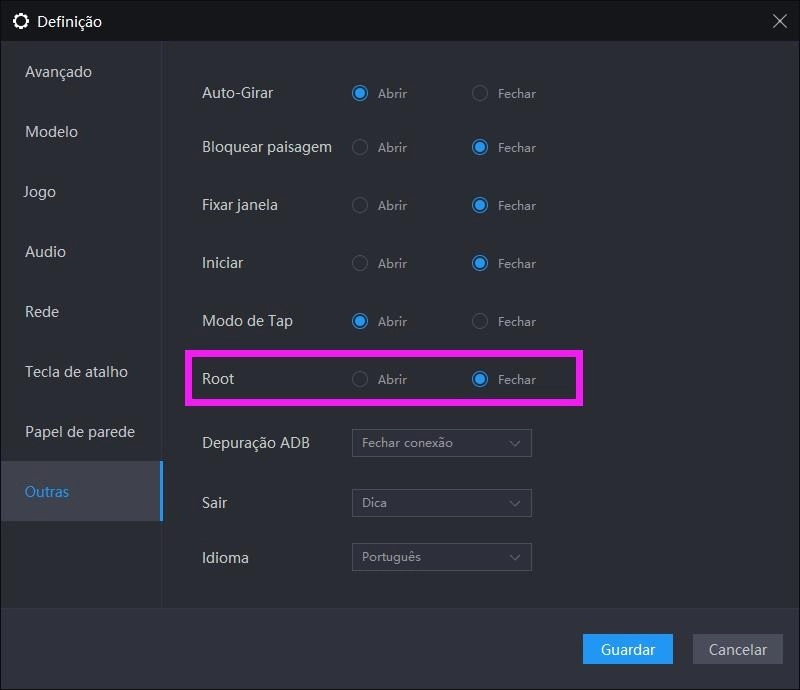Enable Root by selecting Abrir
The height and width of the screenshot is (690, 800).
click(360, 380)
